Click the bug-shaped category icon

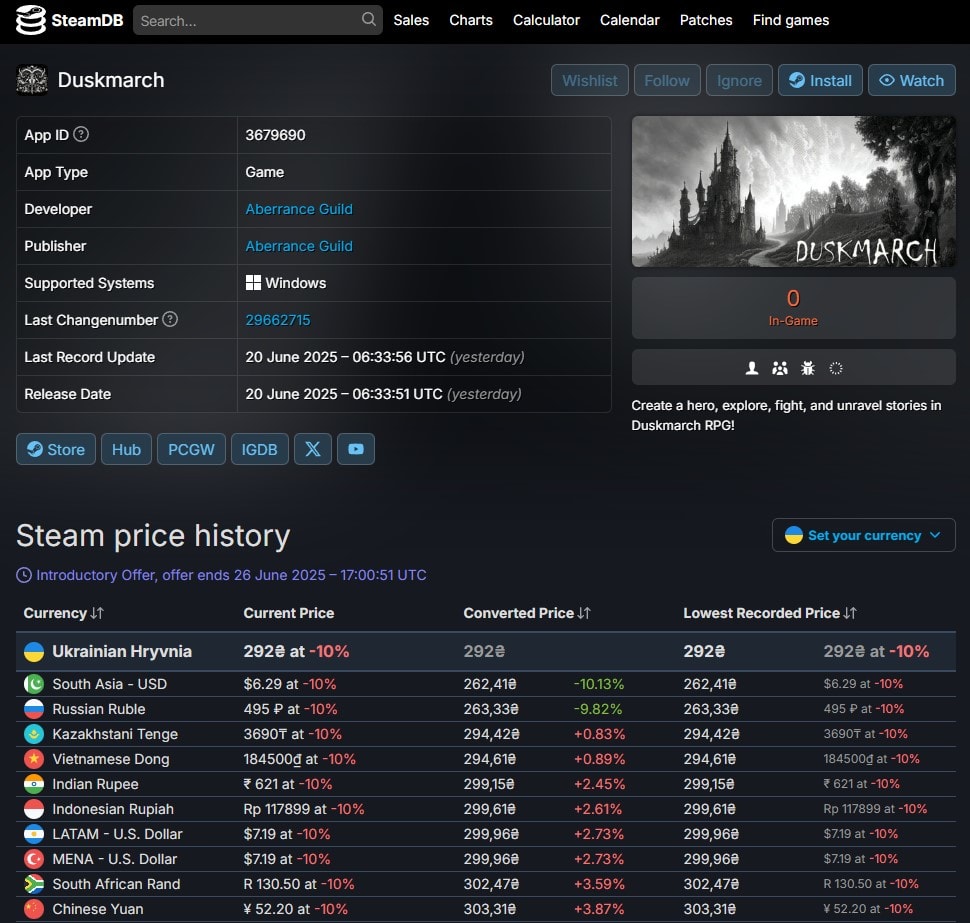click(807, 369)
